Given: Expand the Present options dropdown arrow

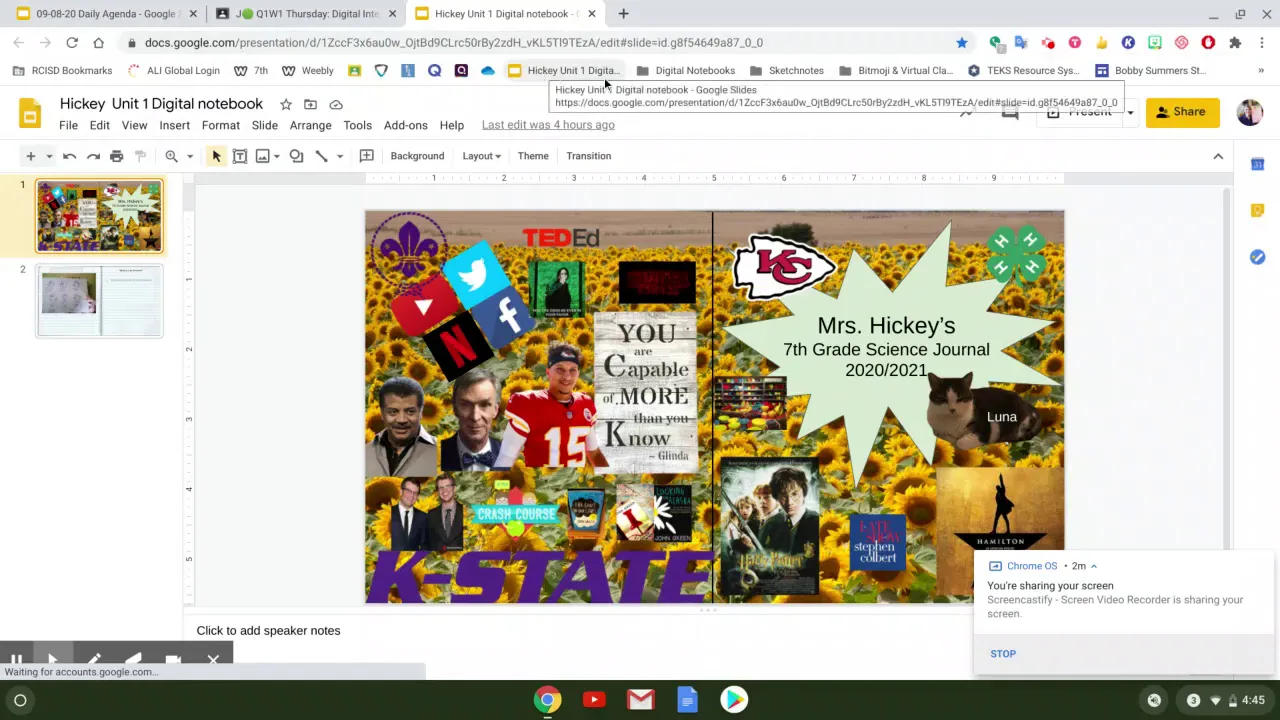Looking at the screenshot, I should click(1130, 112).
